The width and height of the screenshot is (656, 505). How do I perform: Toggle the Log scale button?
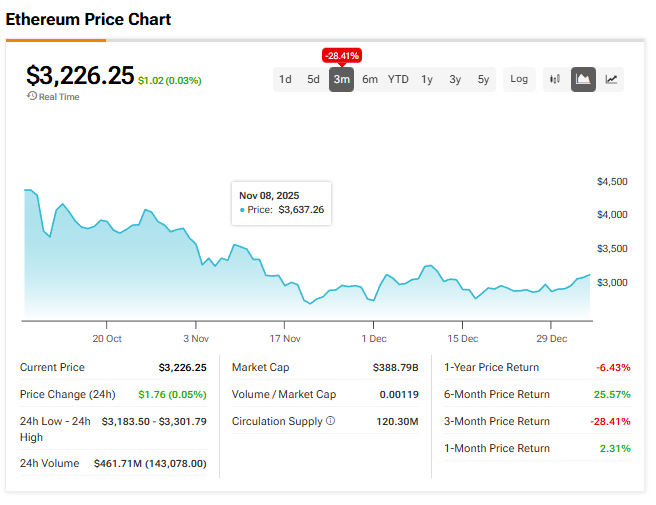pyautogui.click(x=519, y=79)
